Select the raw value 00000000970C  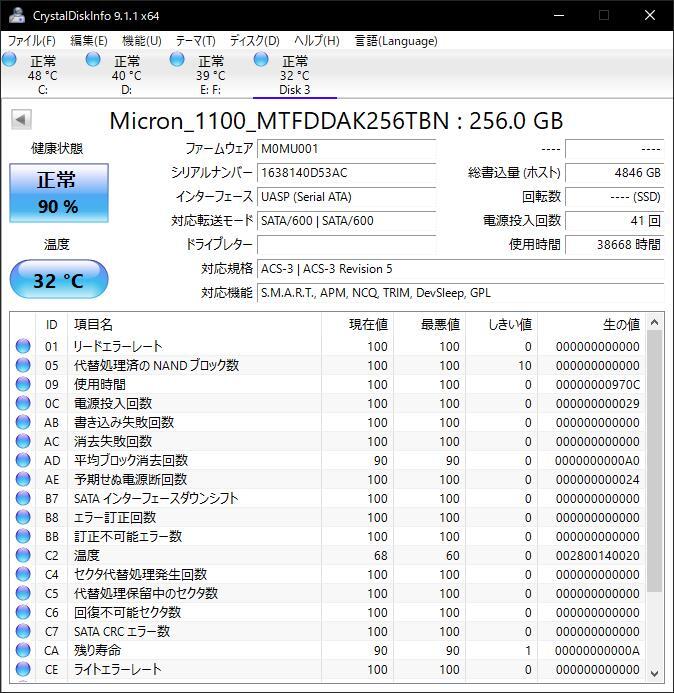(598, 385)
